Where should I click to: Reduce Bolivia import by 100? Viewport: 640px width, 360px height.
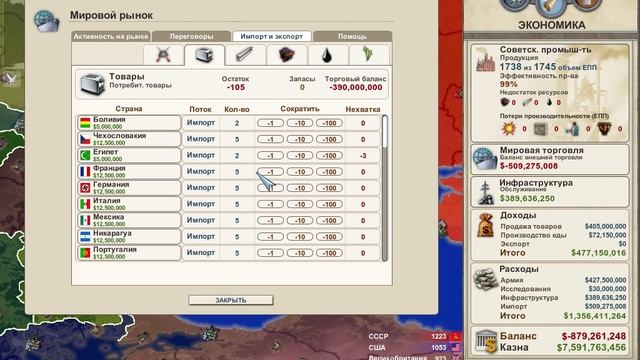(329, 123)
